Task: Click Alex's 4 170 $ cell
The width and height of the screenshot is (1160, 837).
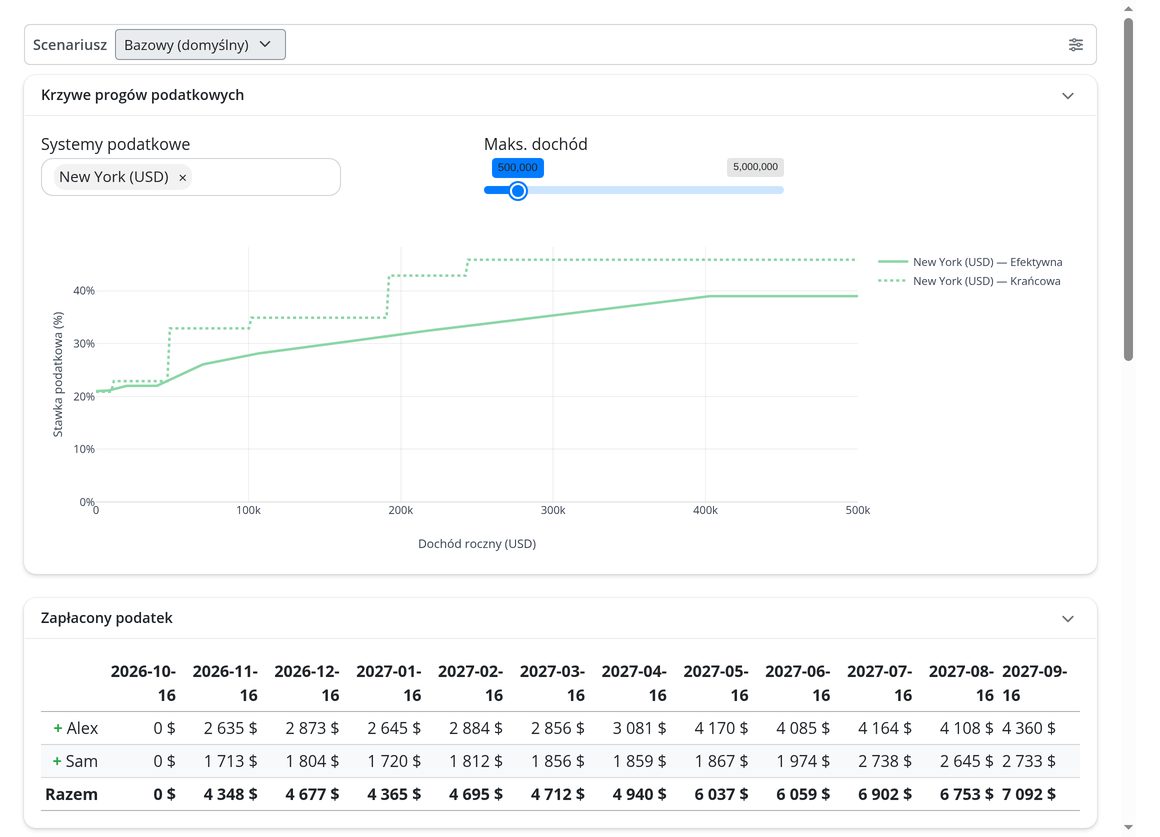Action: (x=721, y=728)
